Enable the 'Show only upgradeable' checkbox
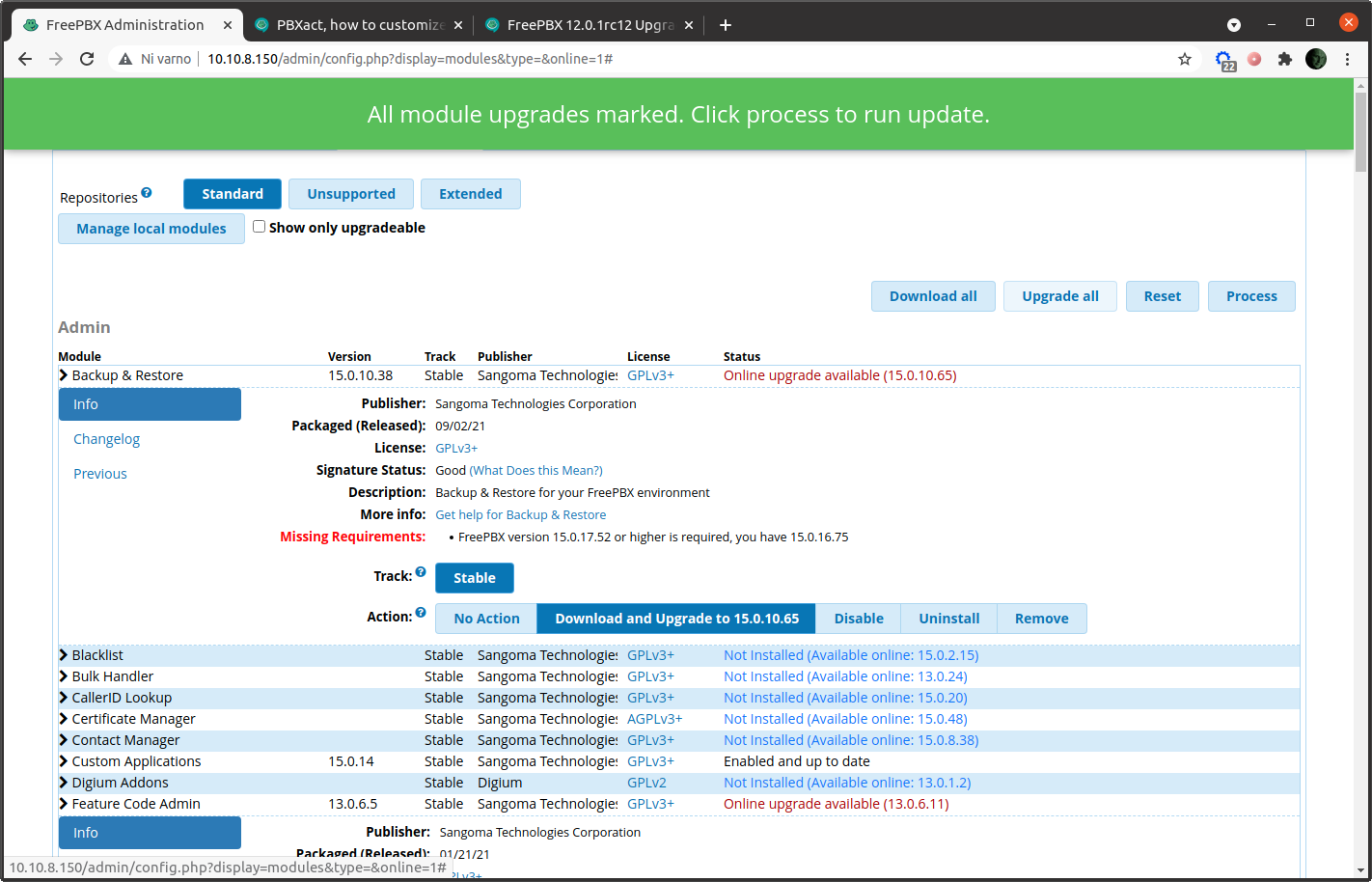This screenshot has width=1372, height=882. point(259,226)
